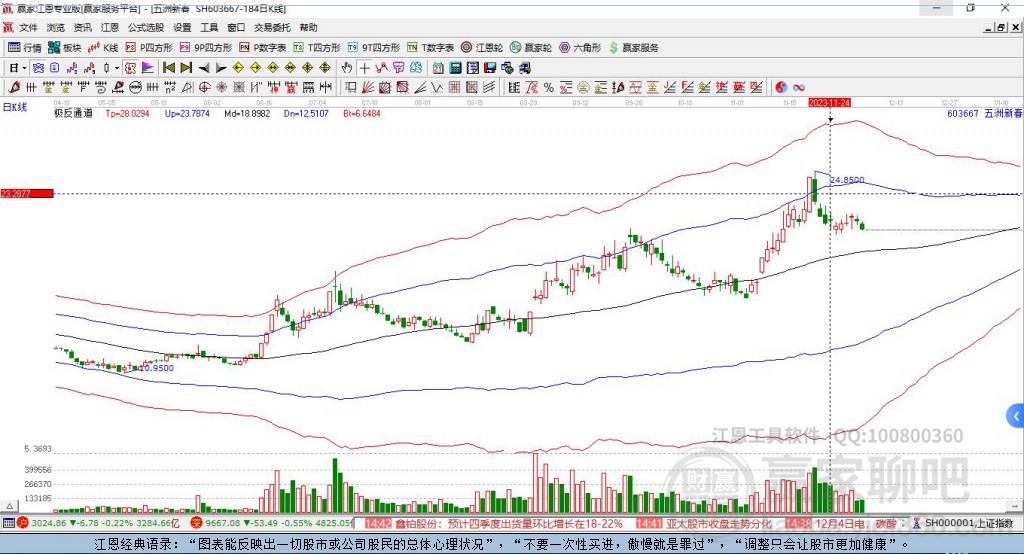Toggle the colored flag chart icon
This screenshot has height=554, width=1024.
(x=148, y=68)
